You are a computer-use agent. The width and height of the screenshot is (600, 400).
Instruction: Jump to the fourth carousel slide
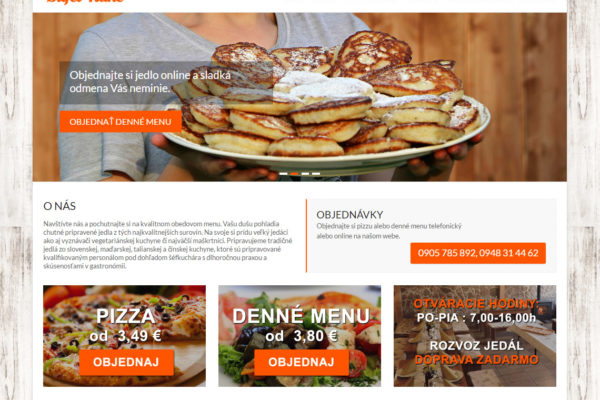[x=316, y=174]
